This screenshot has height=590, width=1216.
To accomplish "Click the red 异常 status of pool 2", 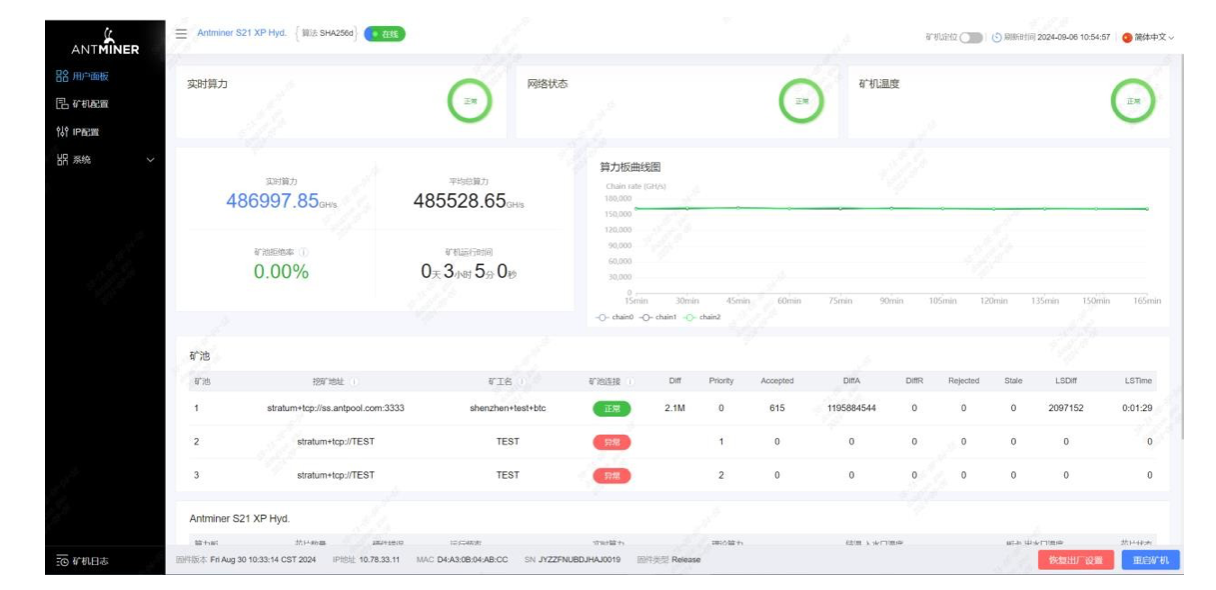I will pyautogui.click(x=611, y=442).
